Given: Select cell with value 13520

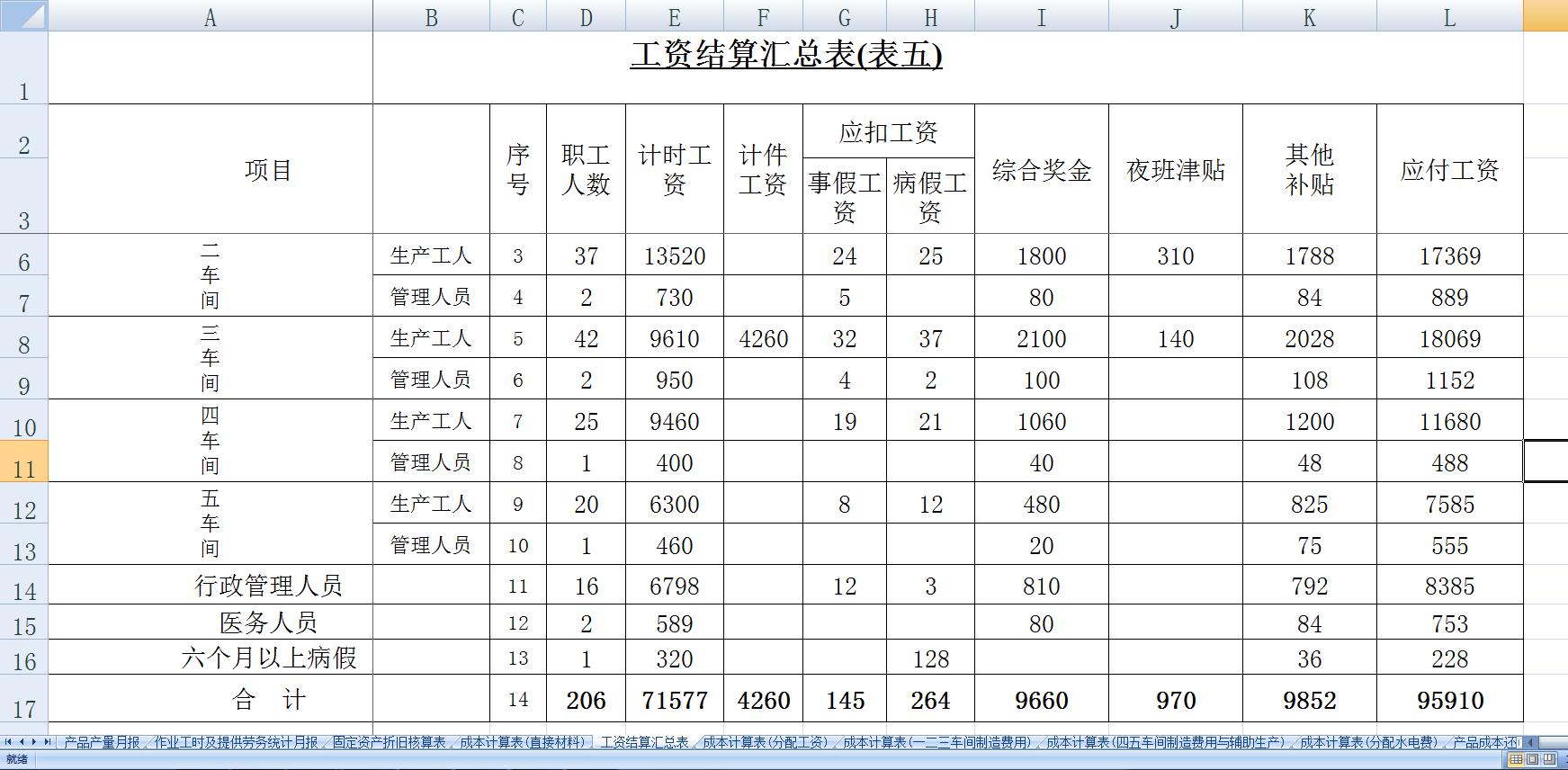Looking at the screenshot, I should click(675, 255).
